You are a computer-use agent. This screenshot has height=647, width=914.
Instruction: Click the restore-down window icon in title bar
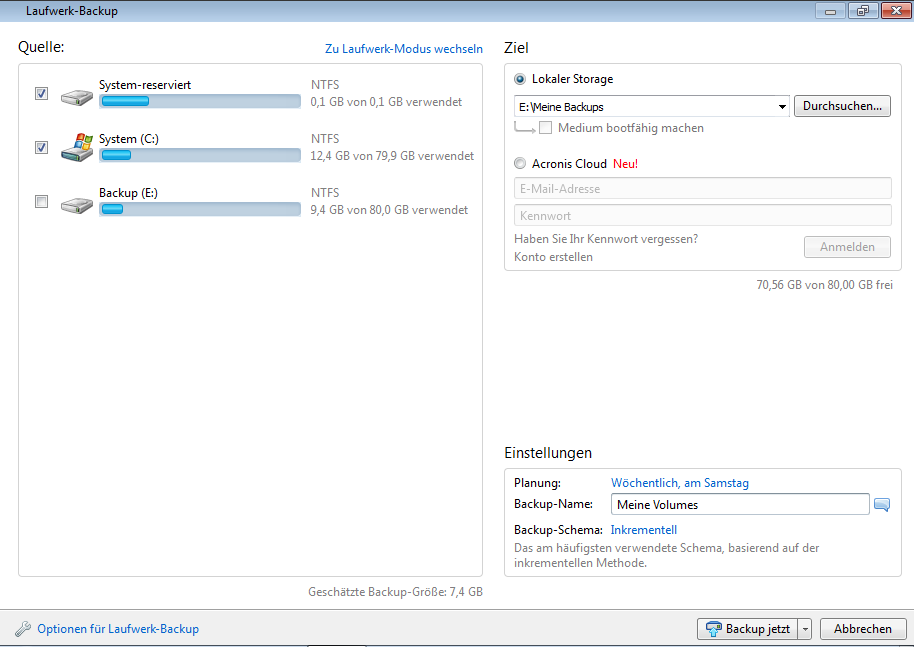point(862,11)
